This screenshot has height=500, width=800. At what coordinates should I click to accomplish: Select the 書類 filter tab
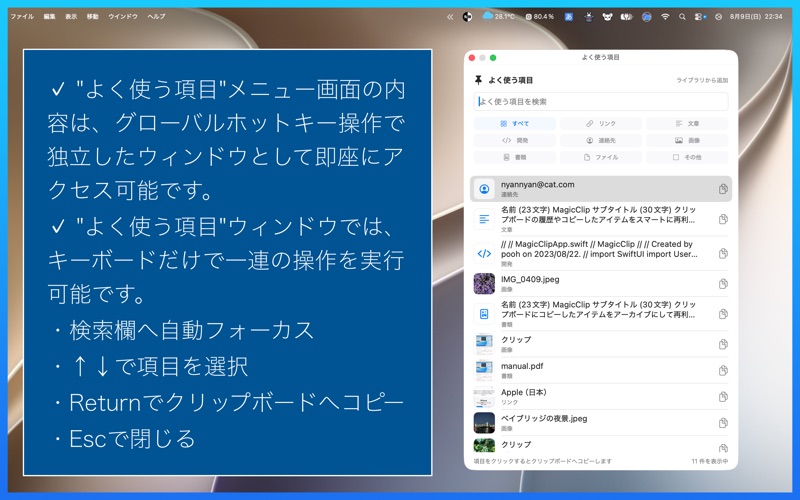[x=514, y=157]
